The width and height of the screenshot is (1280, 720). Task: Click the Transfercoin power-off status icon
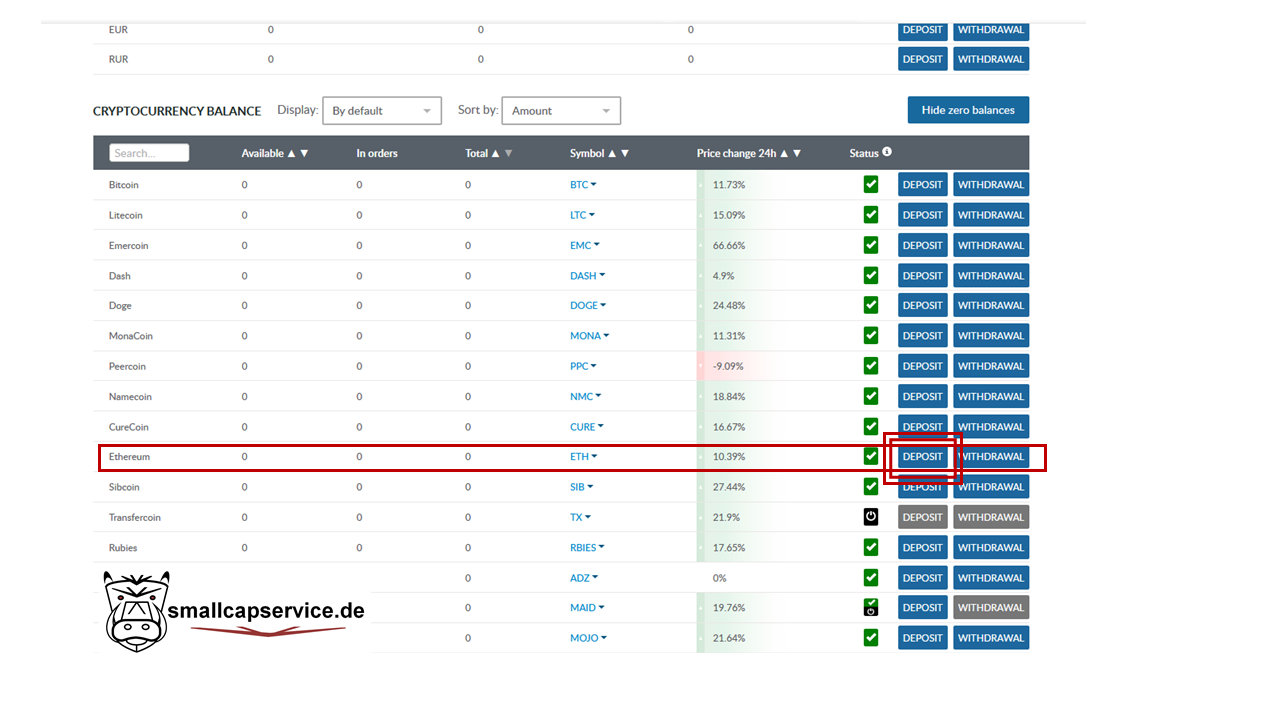(871, 517)
